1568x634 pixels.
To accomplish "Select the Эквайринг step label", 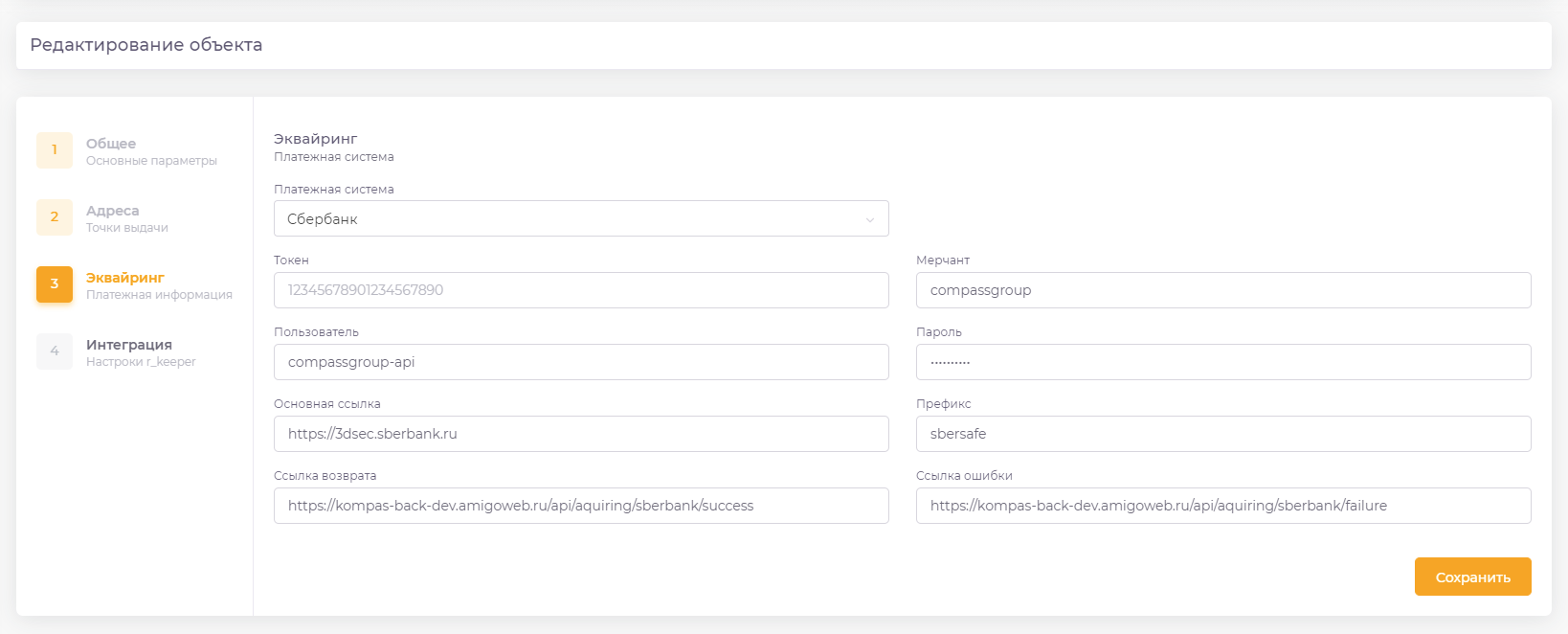I will click(x=125, y=278).
